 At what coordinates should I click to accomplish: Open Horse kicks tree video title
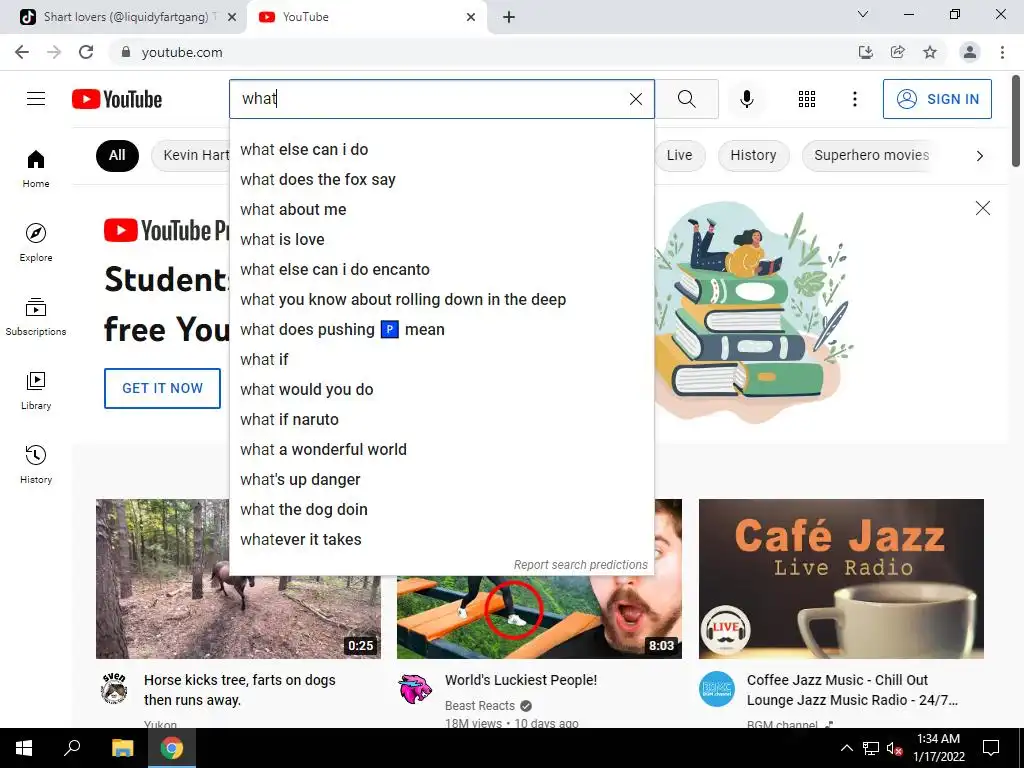[x=240, y=690]
